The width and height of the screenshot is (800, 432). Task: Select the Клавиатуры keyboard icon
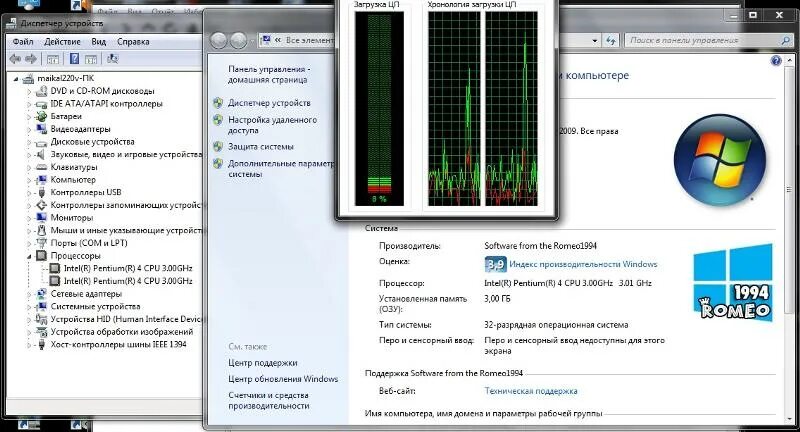pos(41,167)
